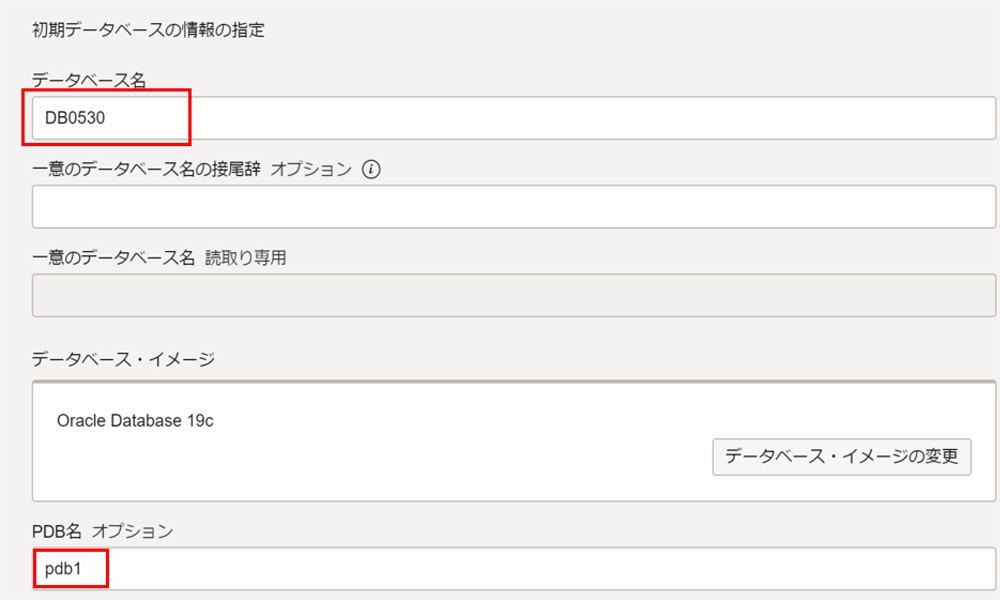Focus the PDB名 input field
Image resolution: width=1000 pixels, height=600 pixels.
point(550,568)
